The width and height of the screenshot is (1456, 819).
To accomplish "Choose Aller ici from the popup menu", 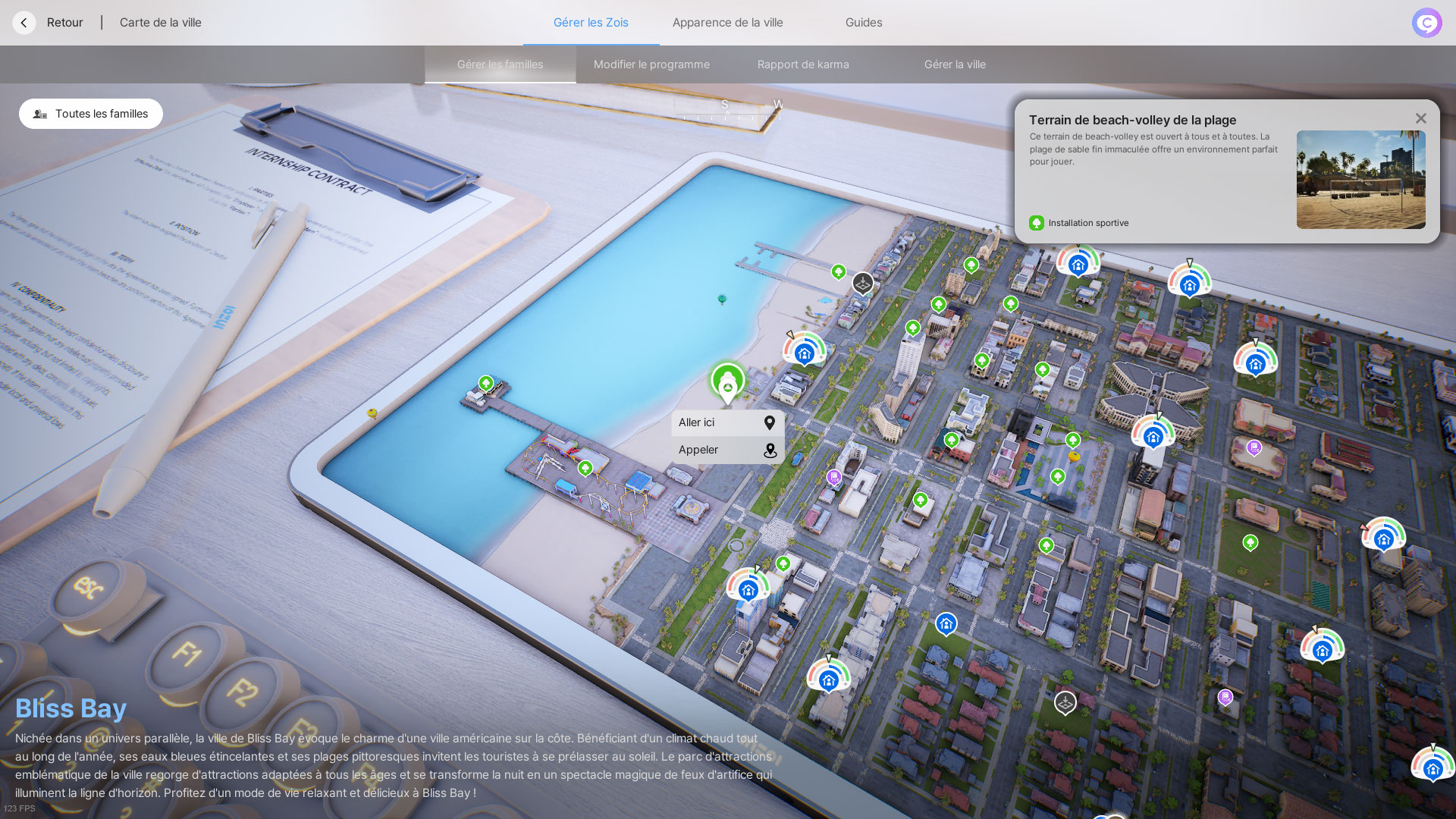I will 727,422.
